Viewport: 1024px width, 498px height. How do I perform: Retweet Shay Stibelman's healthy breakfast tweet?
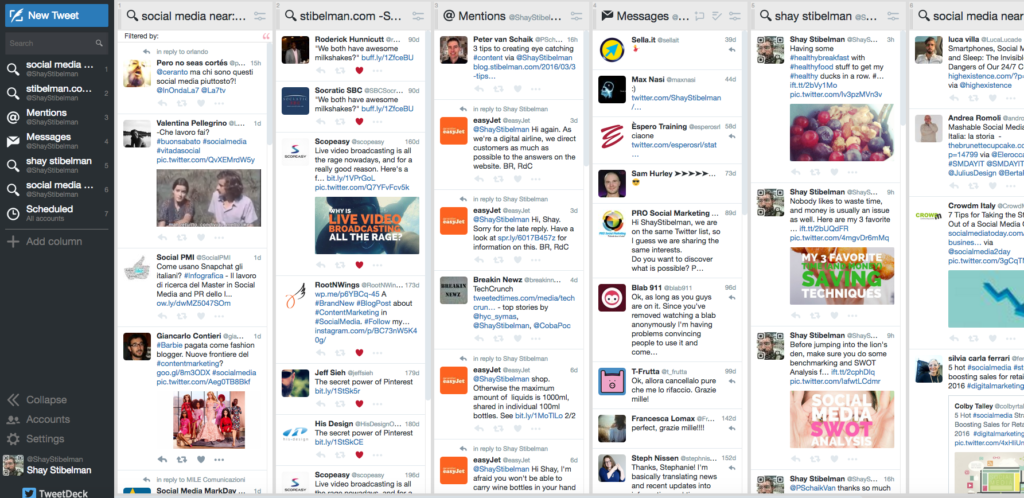tap(814, 172)
